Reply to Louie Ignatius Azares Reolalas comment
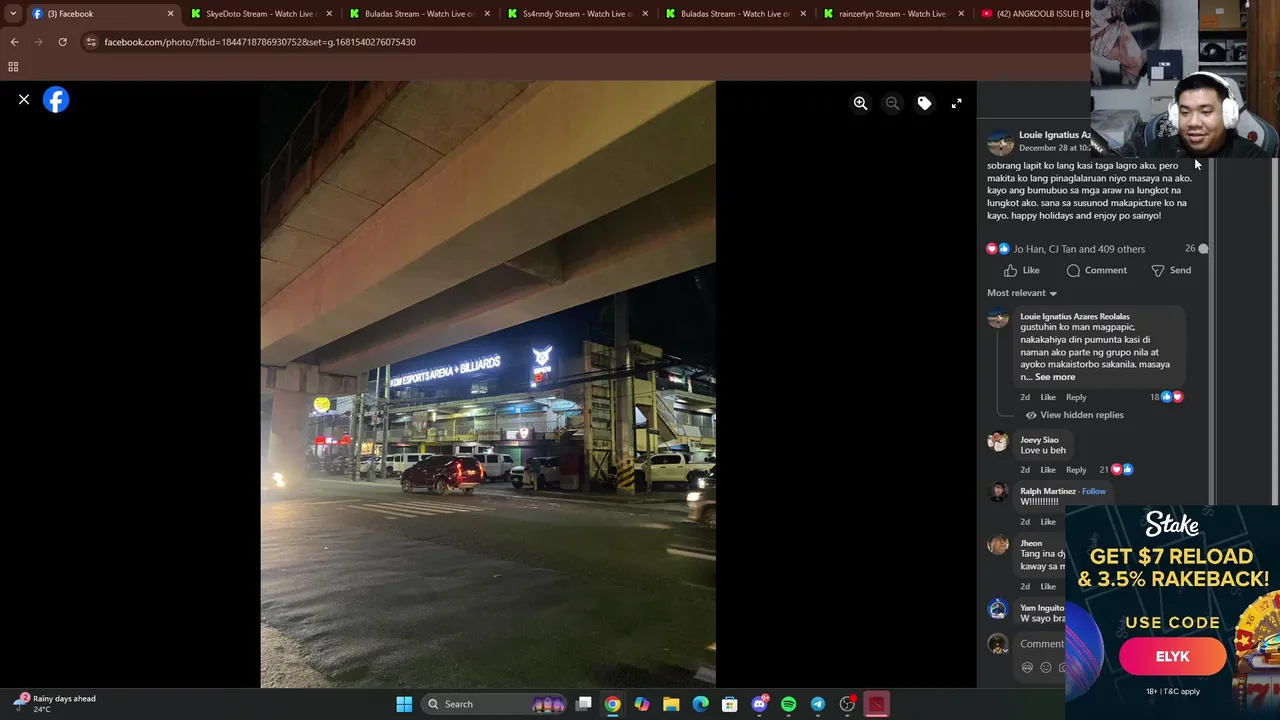The image size is (1280, 720). click(1076, 397)
